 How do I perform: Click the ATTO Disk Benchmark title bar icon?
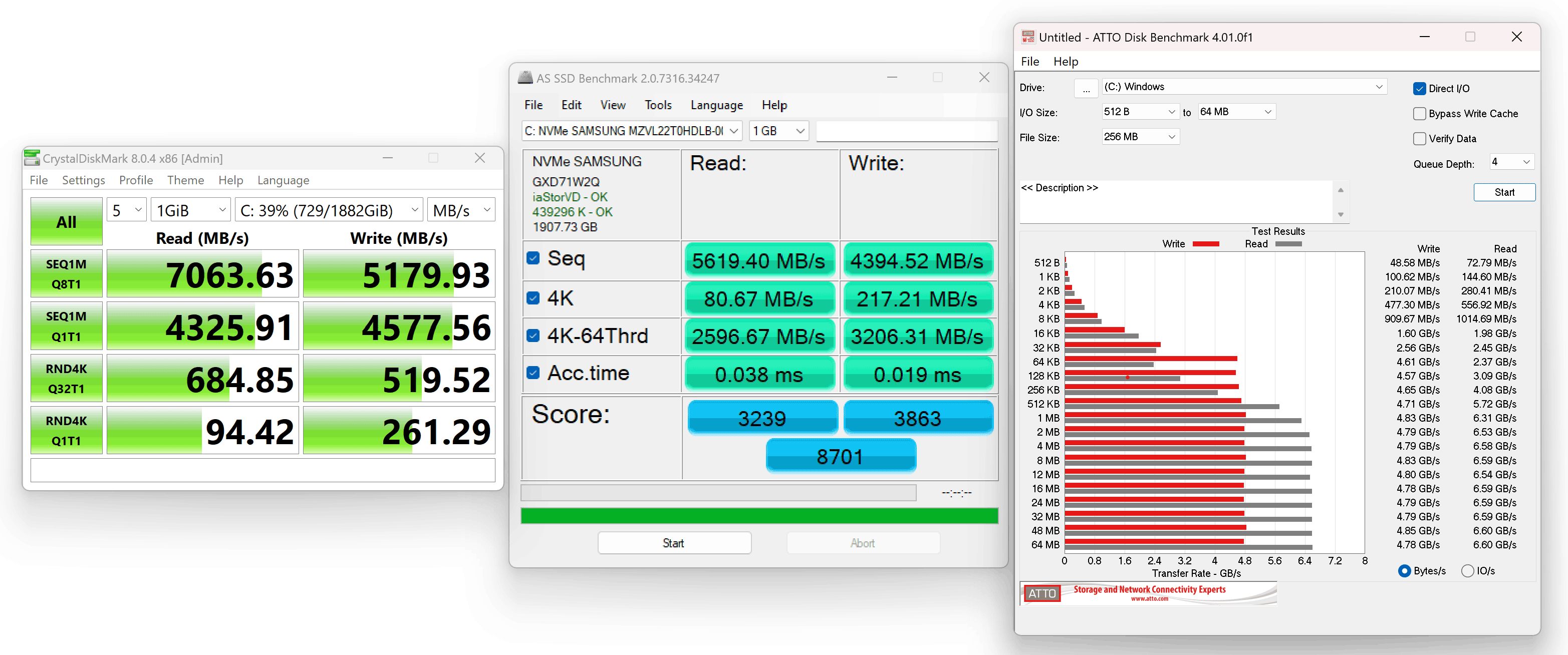click(1028, 37)
